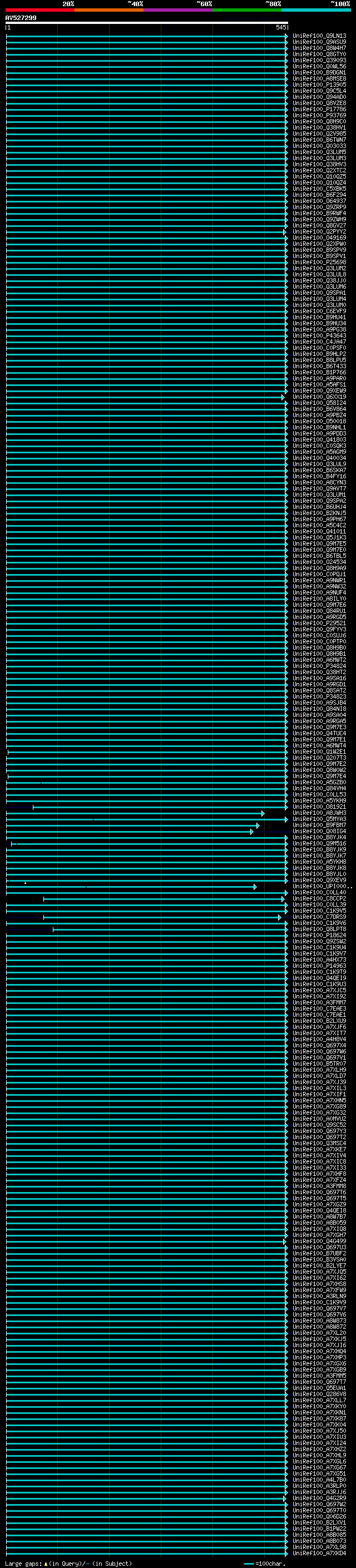Click the 545 end position marker
356x1568 pixels.
point(280,27)
